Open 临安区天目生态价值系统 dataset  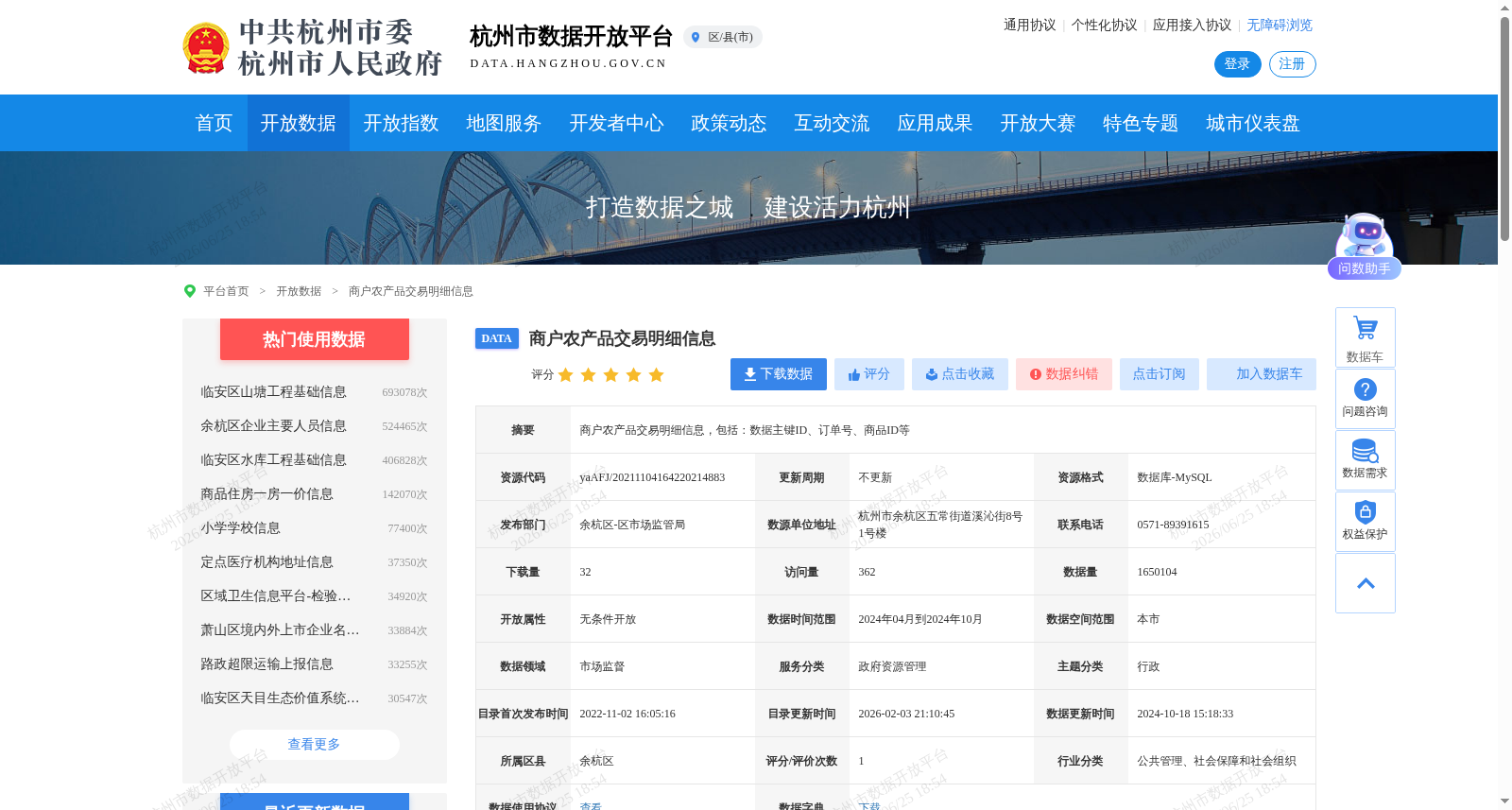(281, 698)
